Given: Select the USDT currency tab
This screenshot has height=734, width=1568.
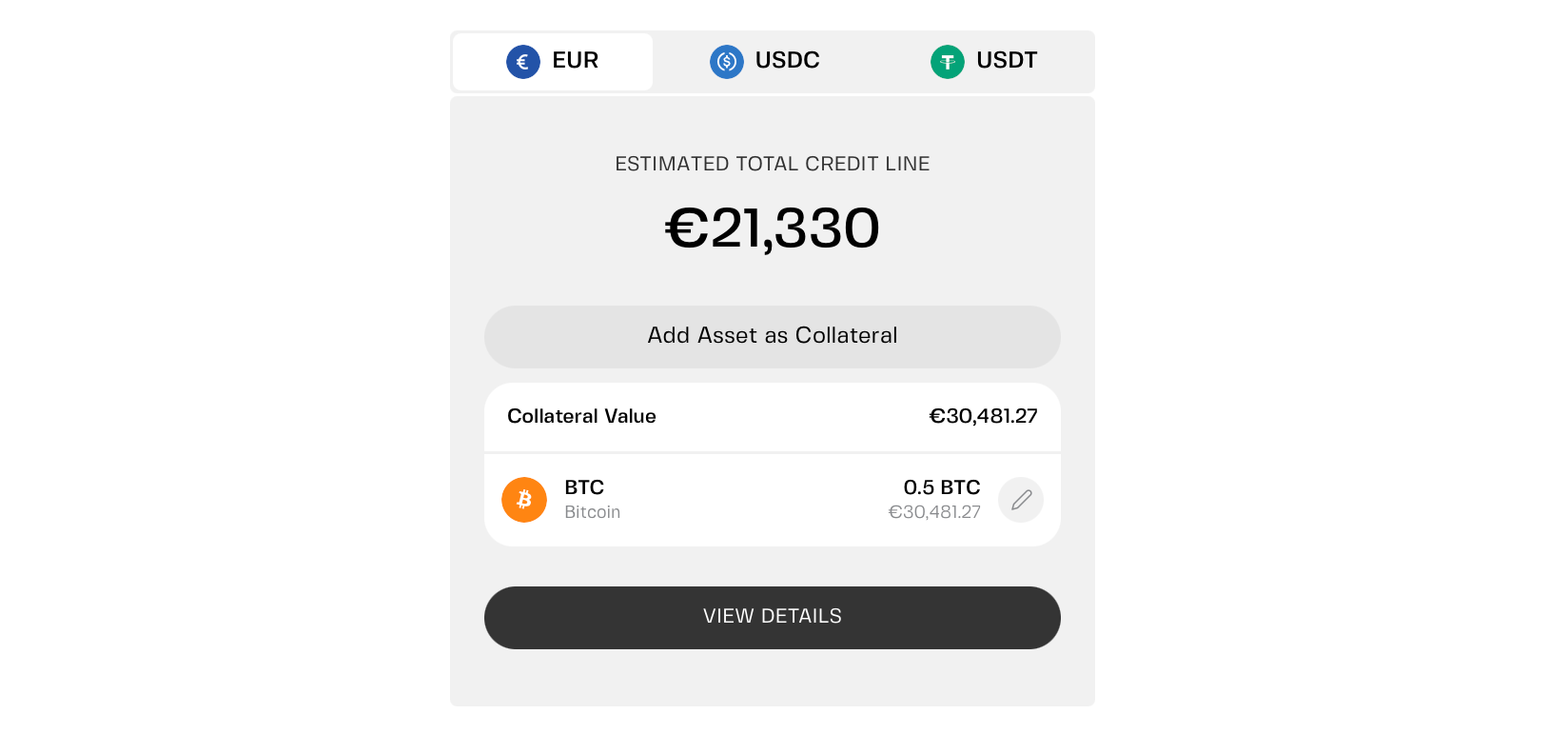Looking at the screenshot, I should [1006, 61].
